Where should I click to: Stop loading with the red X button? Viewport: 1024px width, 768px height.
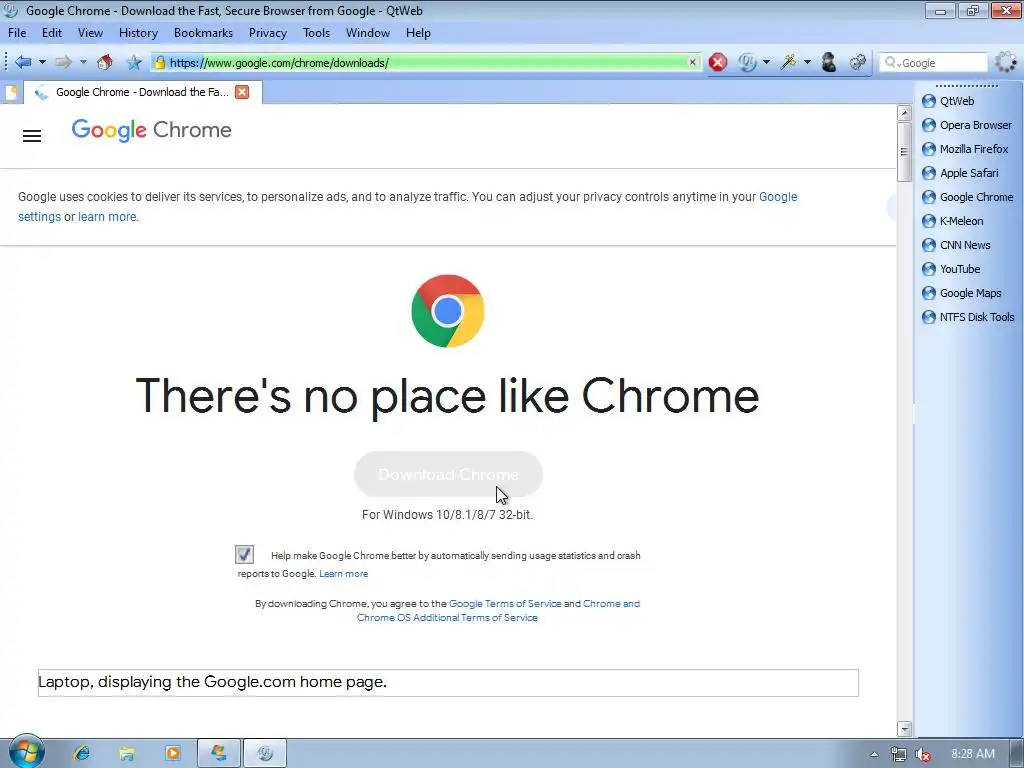[718, 63]
